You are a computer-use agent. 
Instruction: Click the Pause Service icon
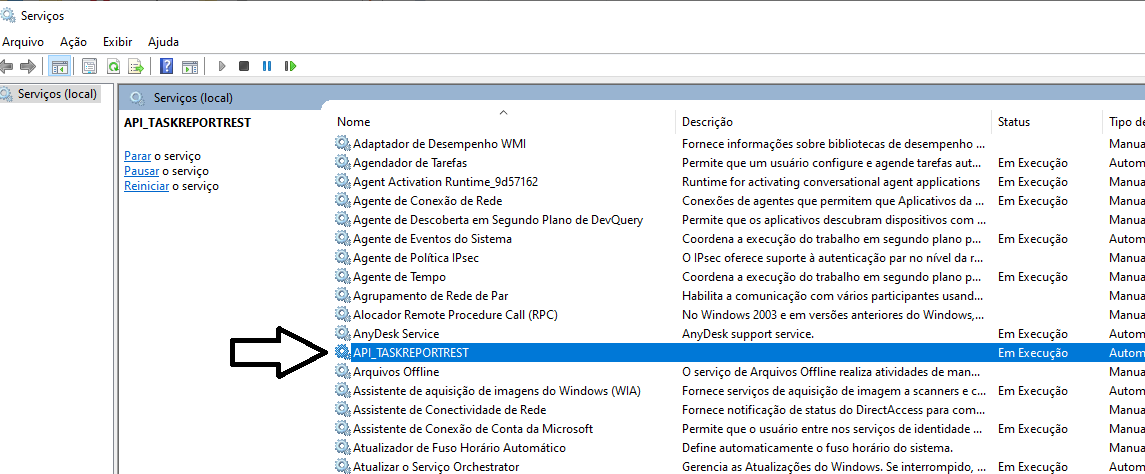(267, 66)
